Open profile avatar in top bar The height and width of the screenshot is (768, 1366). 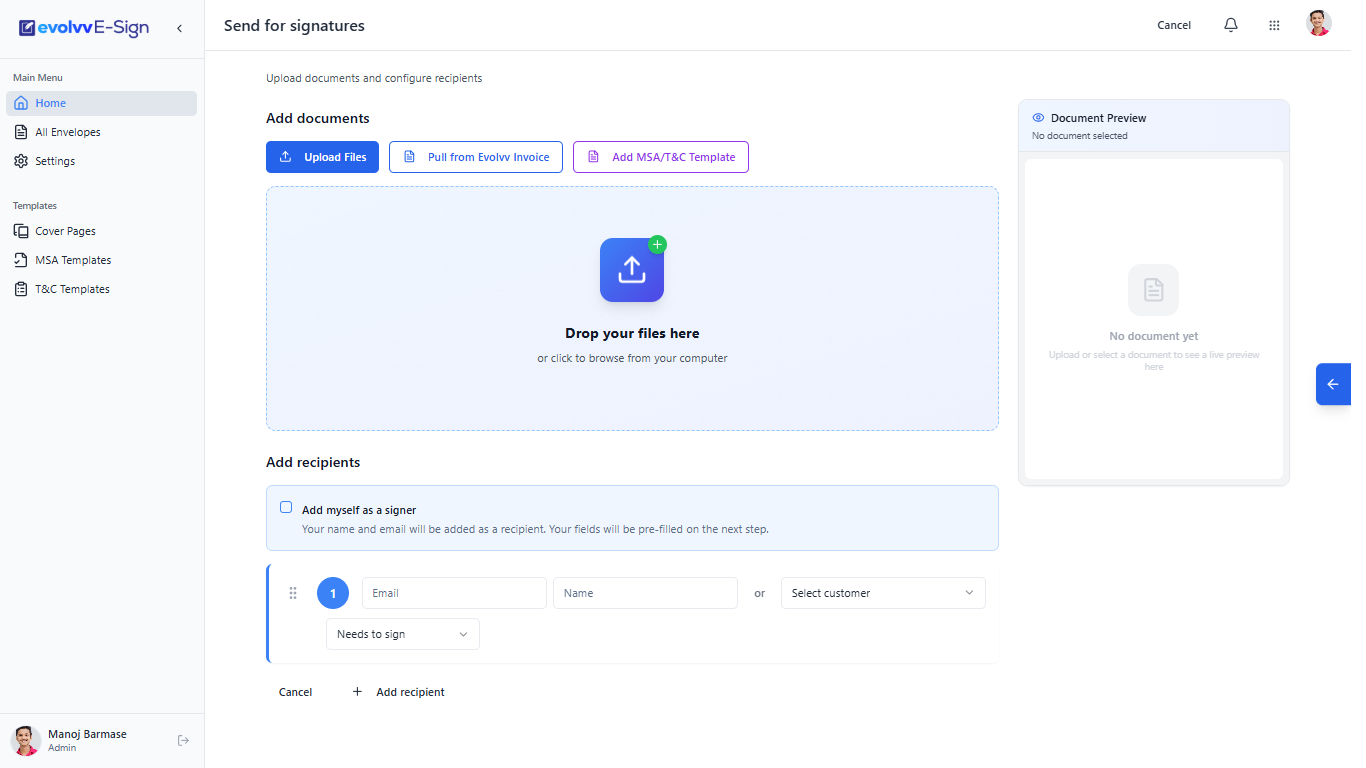(x=1319, y=24)
